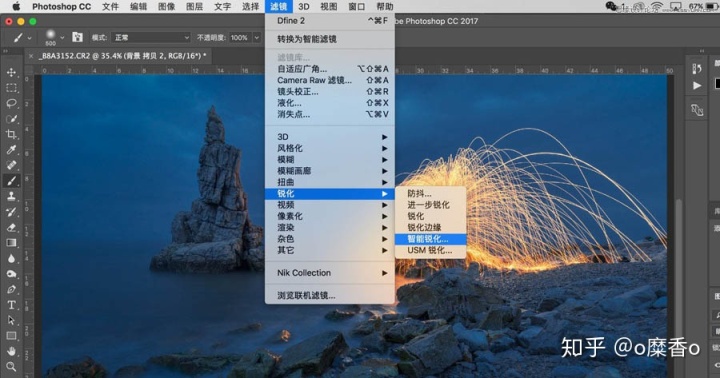The height and width of the screenshot is (378, 720).
Task: Select the Eyedropper tool
Action: point(11,150)
